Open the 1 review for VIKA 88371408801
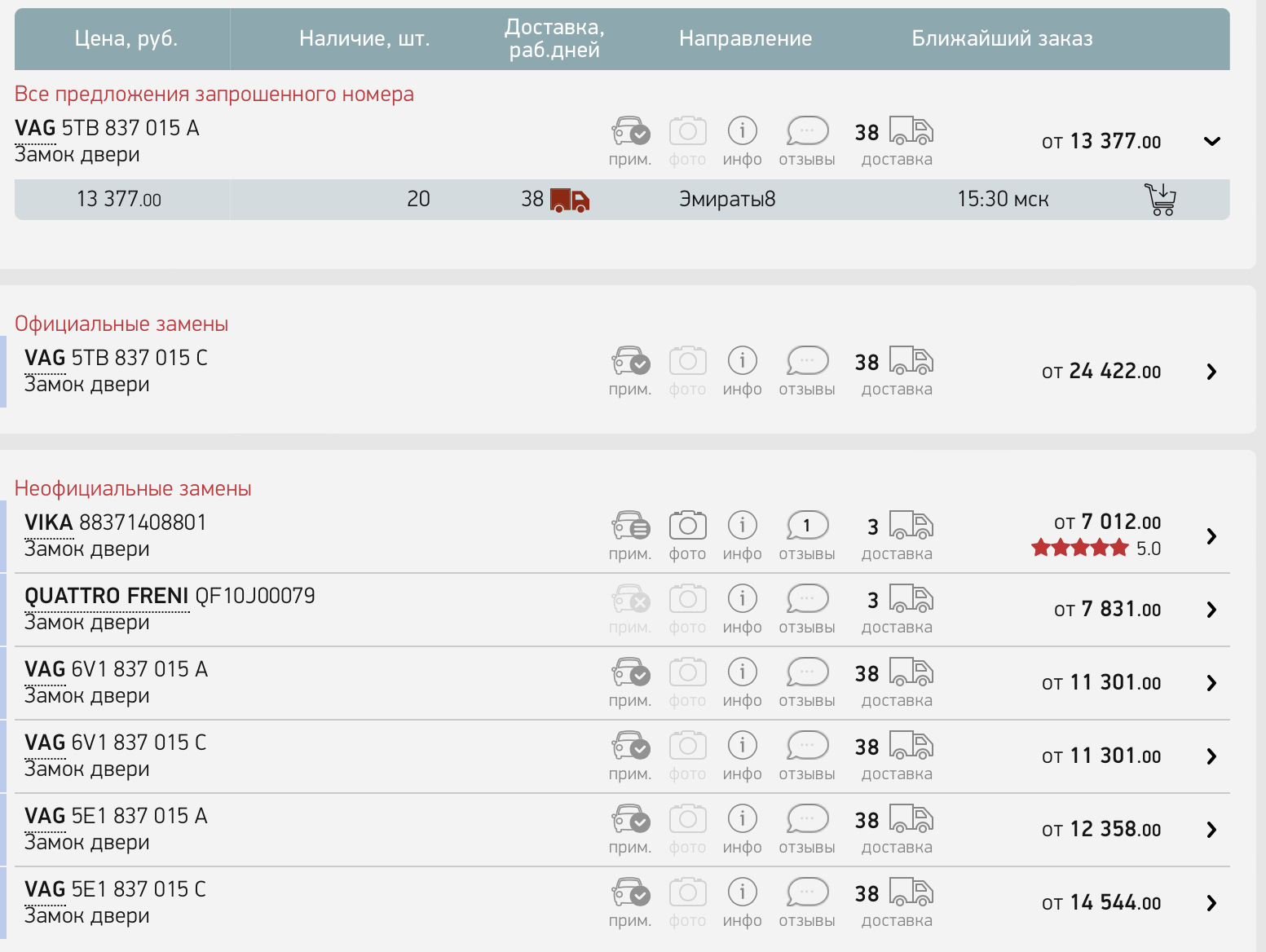The width and height of the screenshot is (1266, 952). point(807,526)
